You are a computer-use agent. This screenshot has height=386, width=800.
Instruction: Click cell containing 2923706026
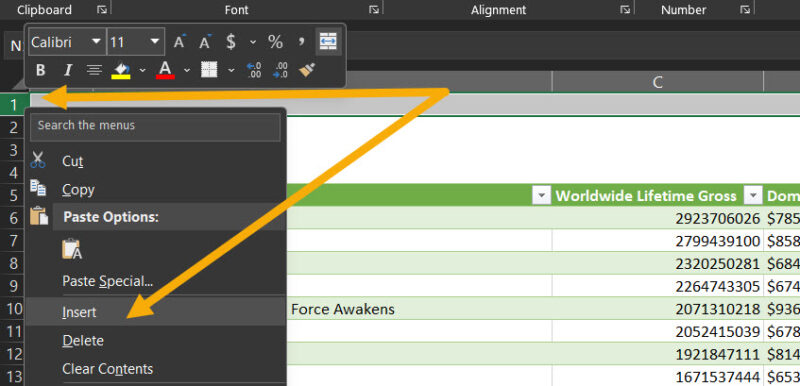658,218
